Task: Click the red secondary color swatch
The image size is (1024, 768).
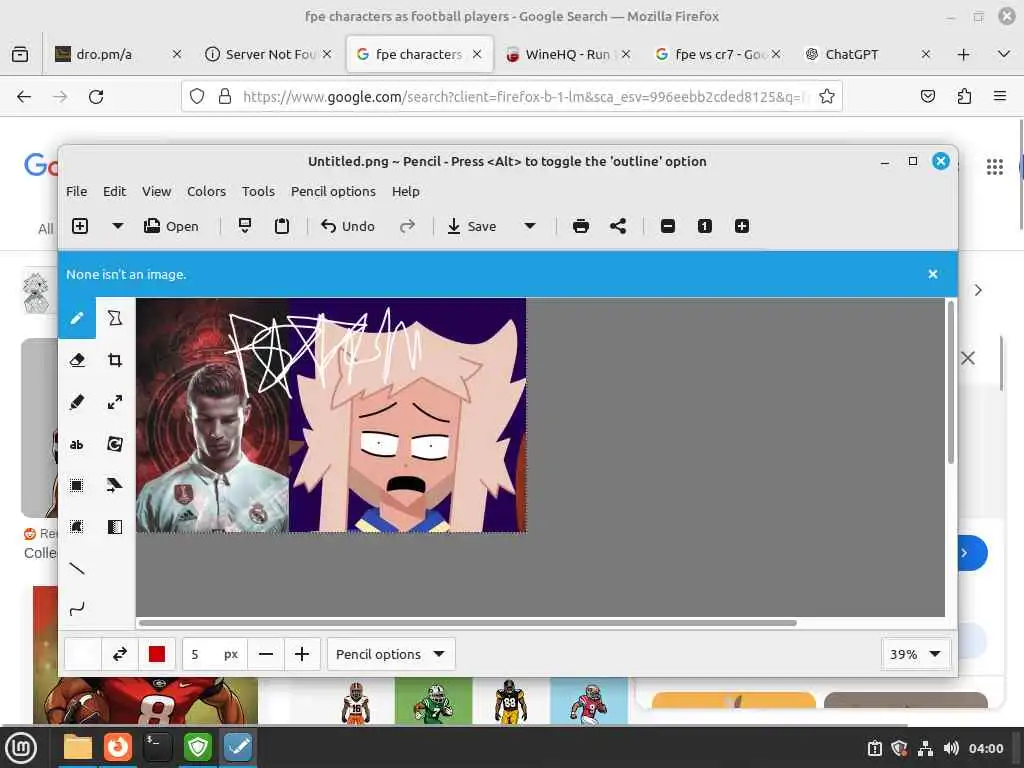Action: tap(157, 654)
